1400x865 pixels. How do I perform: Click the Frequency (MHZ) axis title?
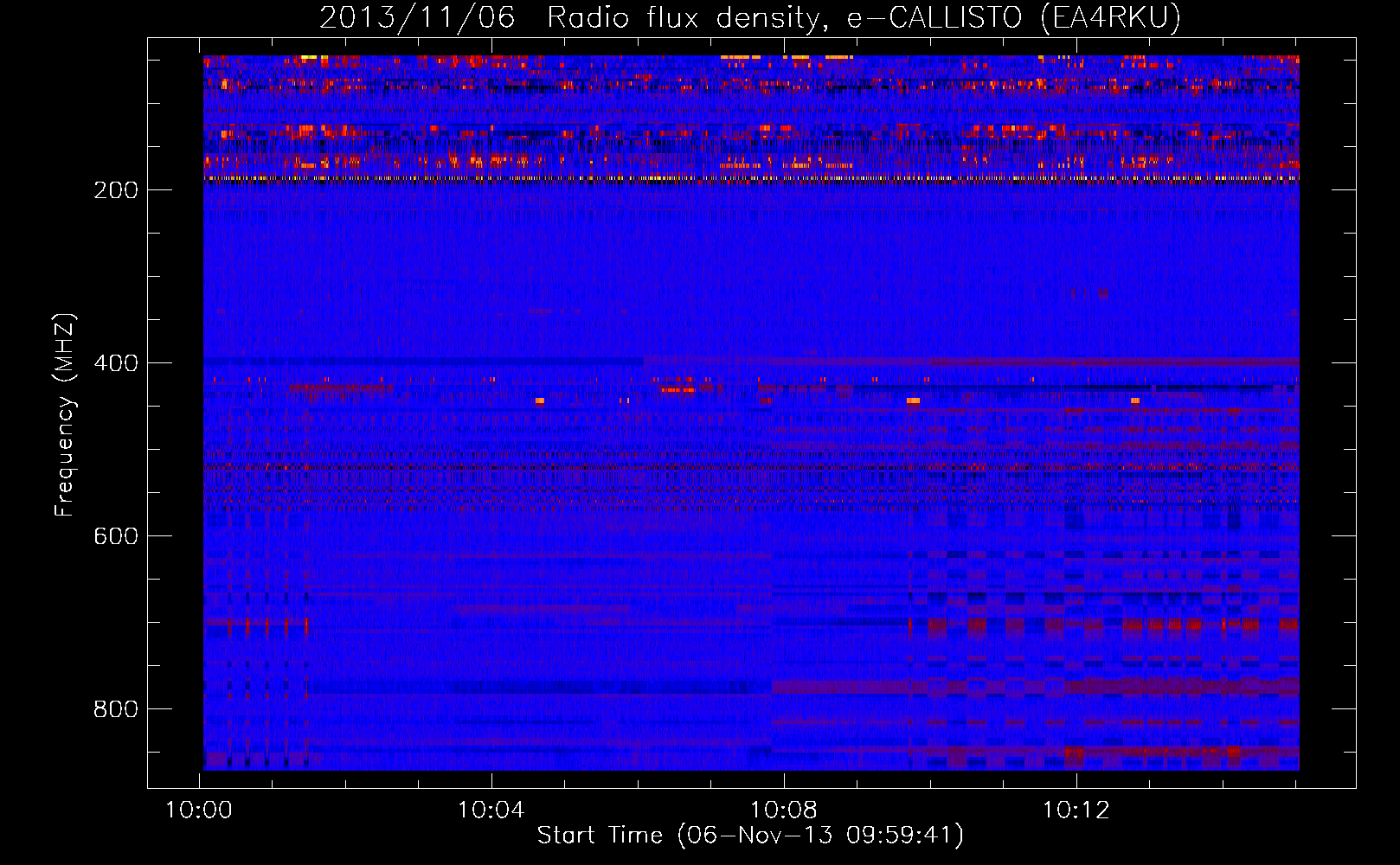point(65,415)
